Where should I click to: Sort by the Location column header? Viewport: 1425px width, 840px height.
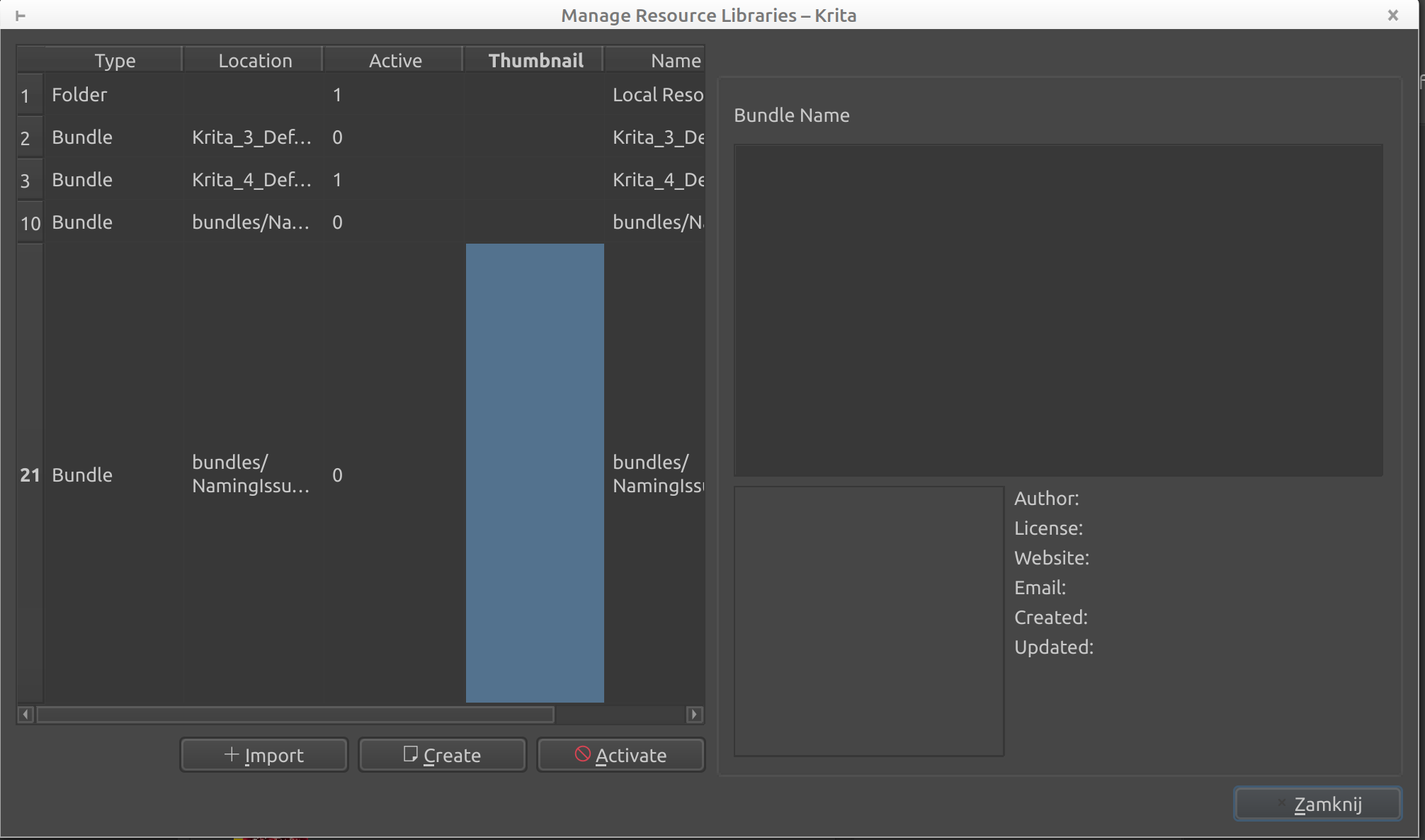pyautogui.click(x=255, y=61)
